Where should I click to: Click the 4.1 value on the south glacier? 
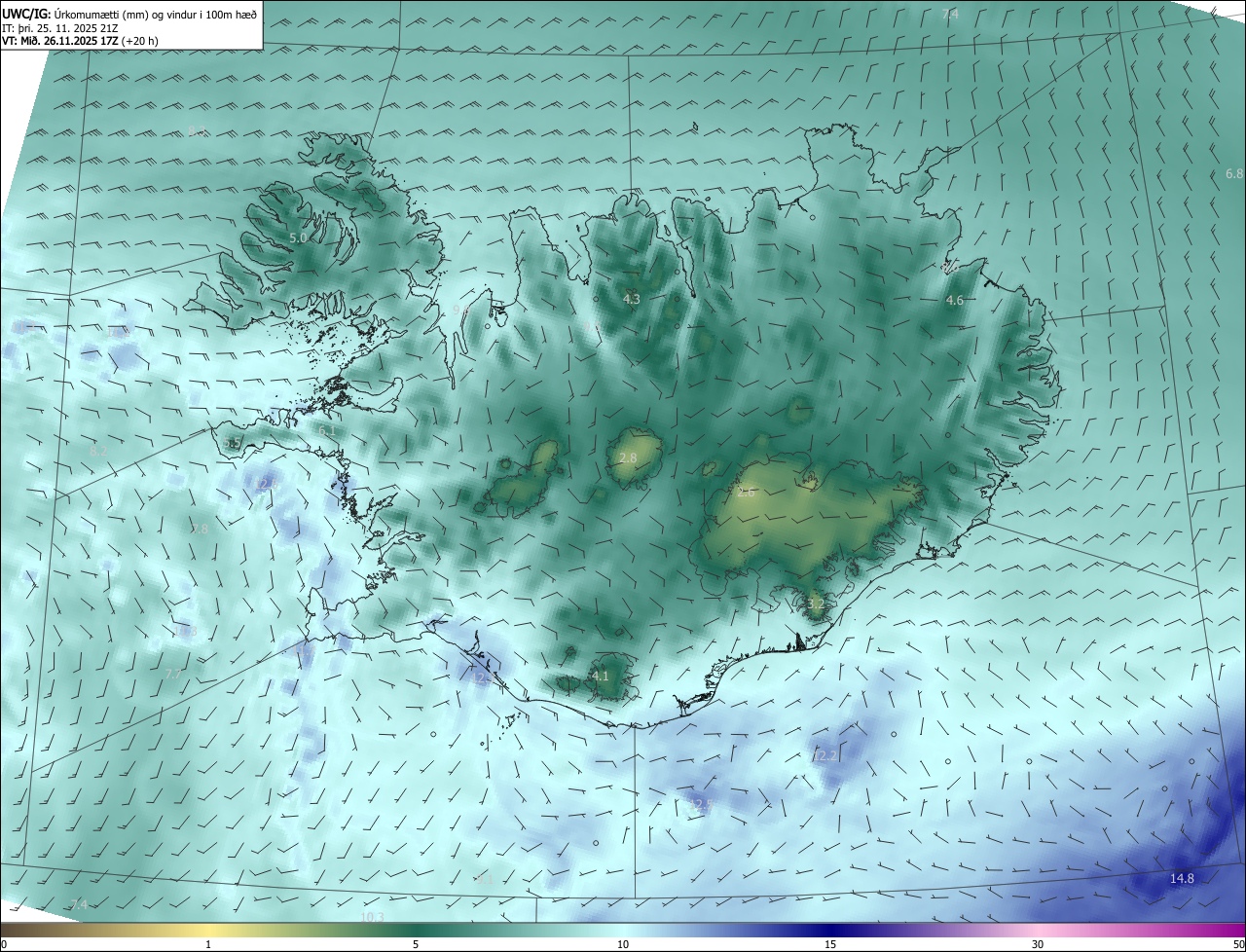click(x=601, y=676)
